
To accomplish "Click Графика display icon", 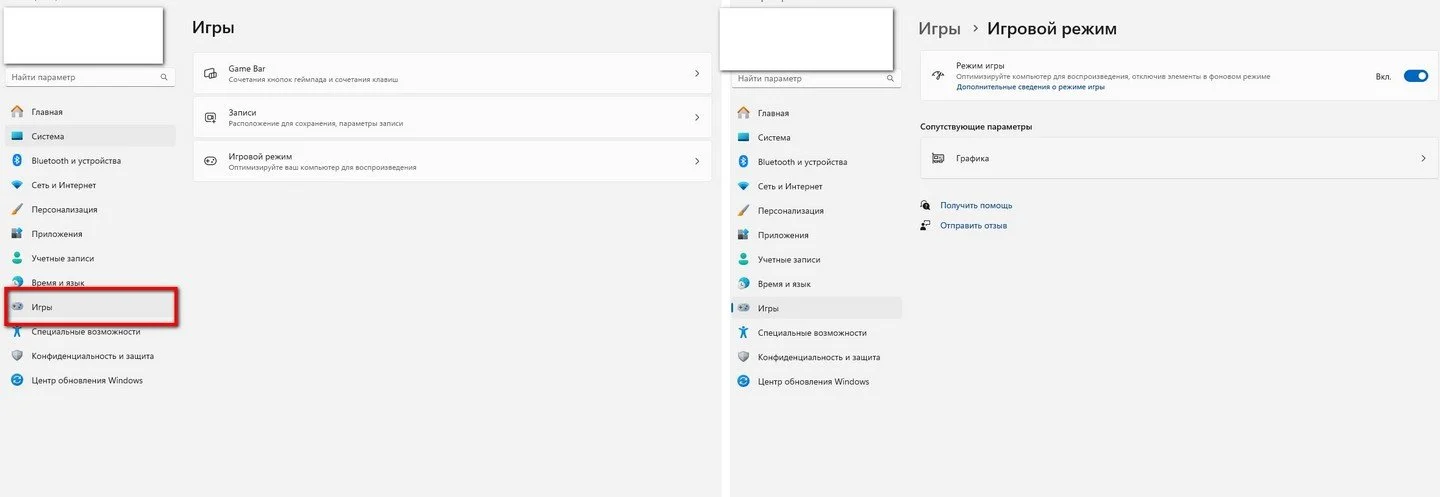I will pos(938,158).
